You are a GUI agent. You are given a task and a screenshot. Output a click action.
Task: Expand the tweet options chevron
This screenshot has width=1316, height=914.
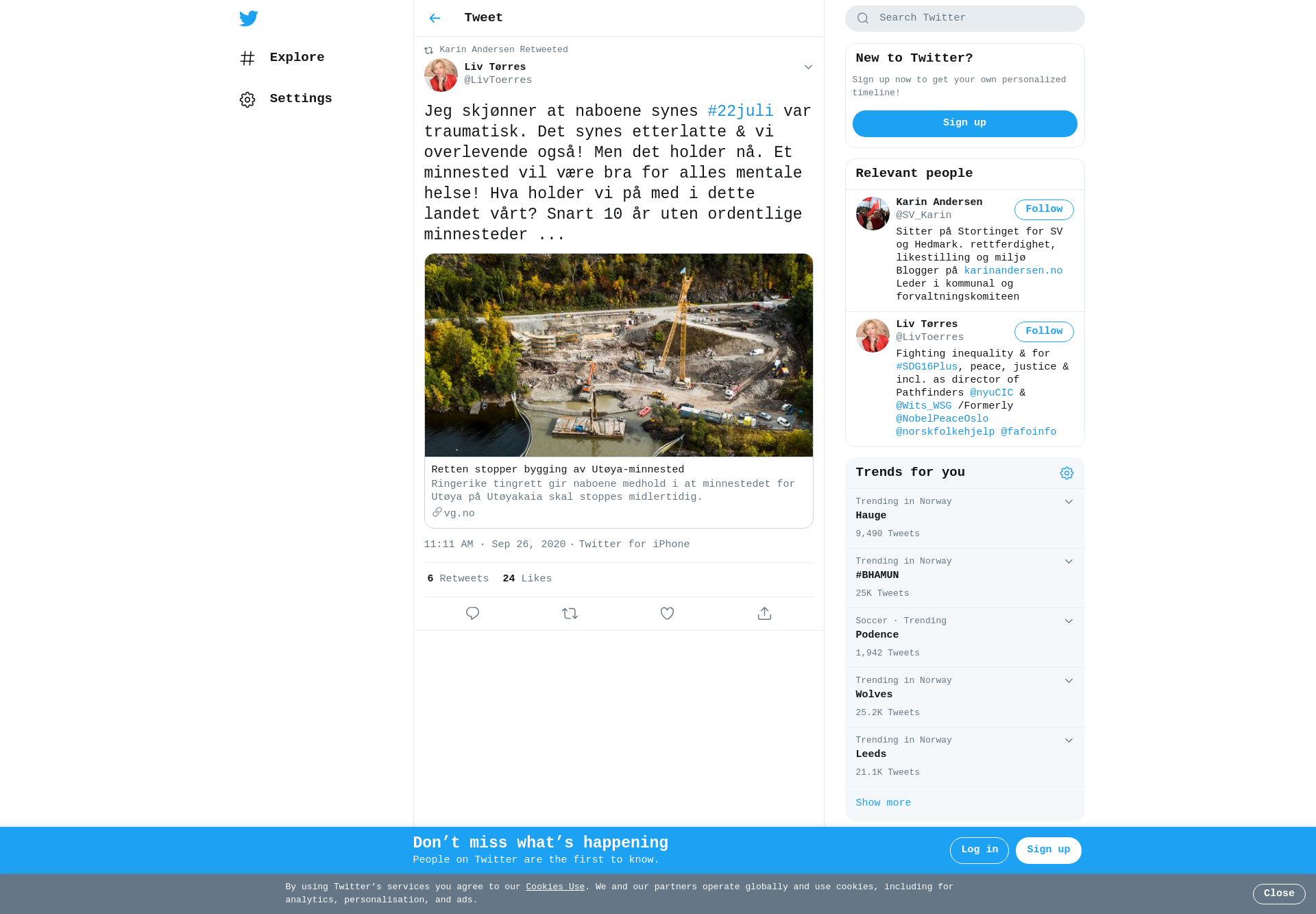pyautogui.click(x=808, y=67)
